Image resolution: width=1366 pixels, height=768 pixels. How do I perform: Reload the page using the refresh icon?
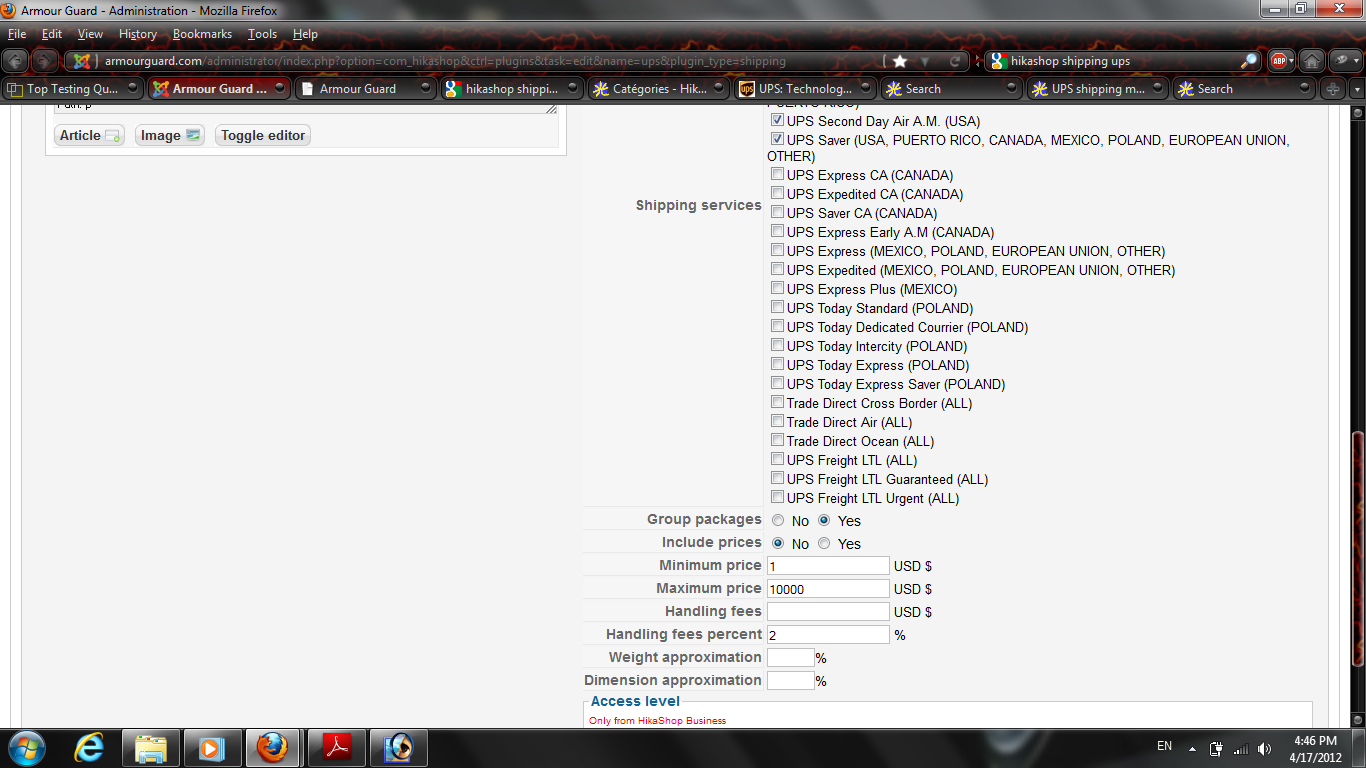tap(955, 61)
